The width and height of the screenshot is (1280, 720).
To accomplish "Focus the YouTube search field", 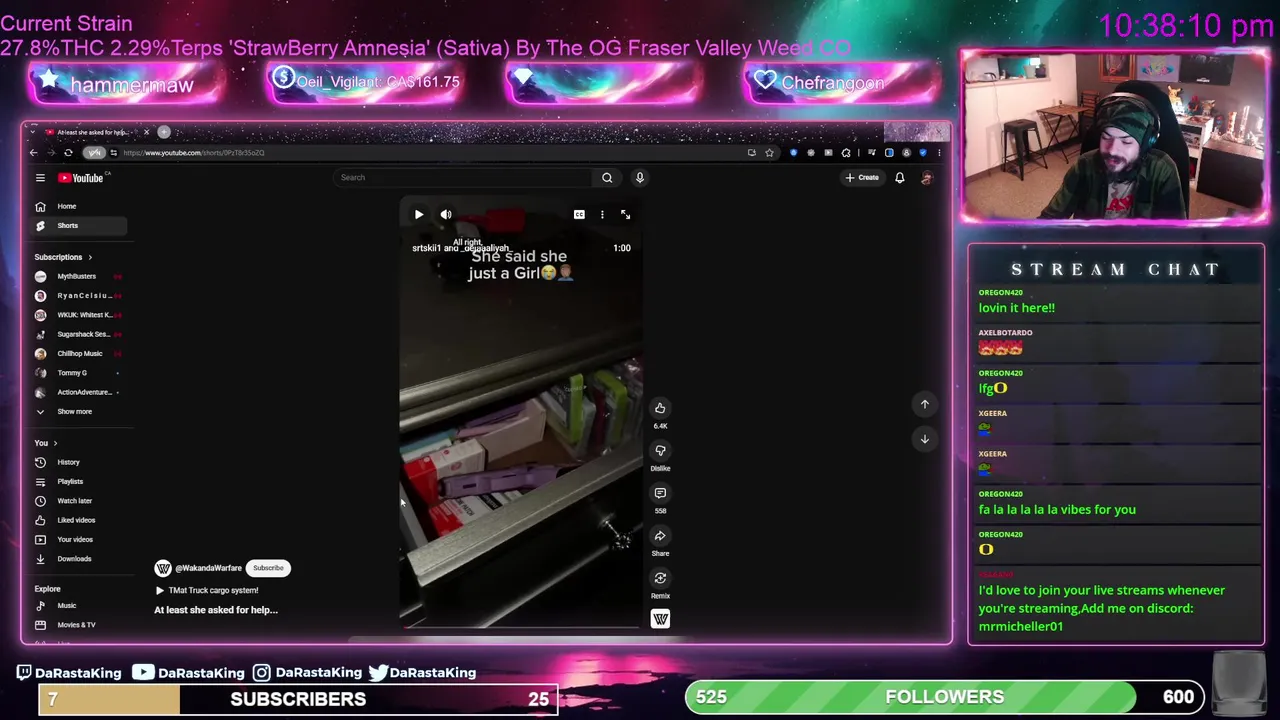I will (x=463, y=178).
